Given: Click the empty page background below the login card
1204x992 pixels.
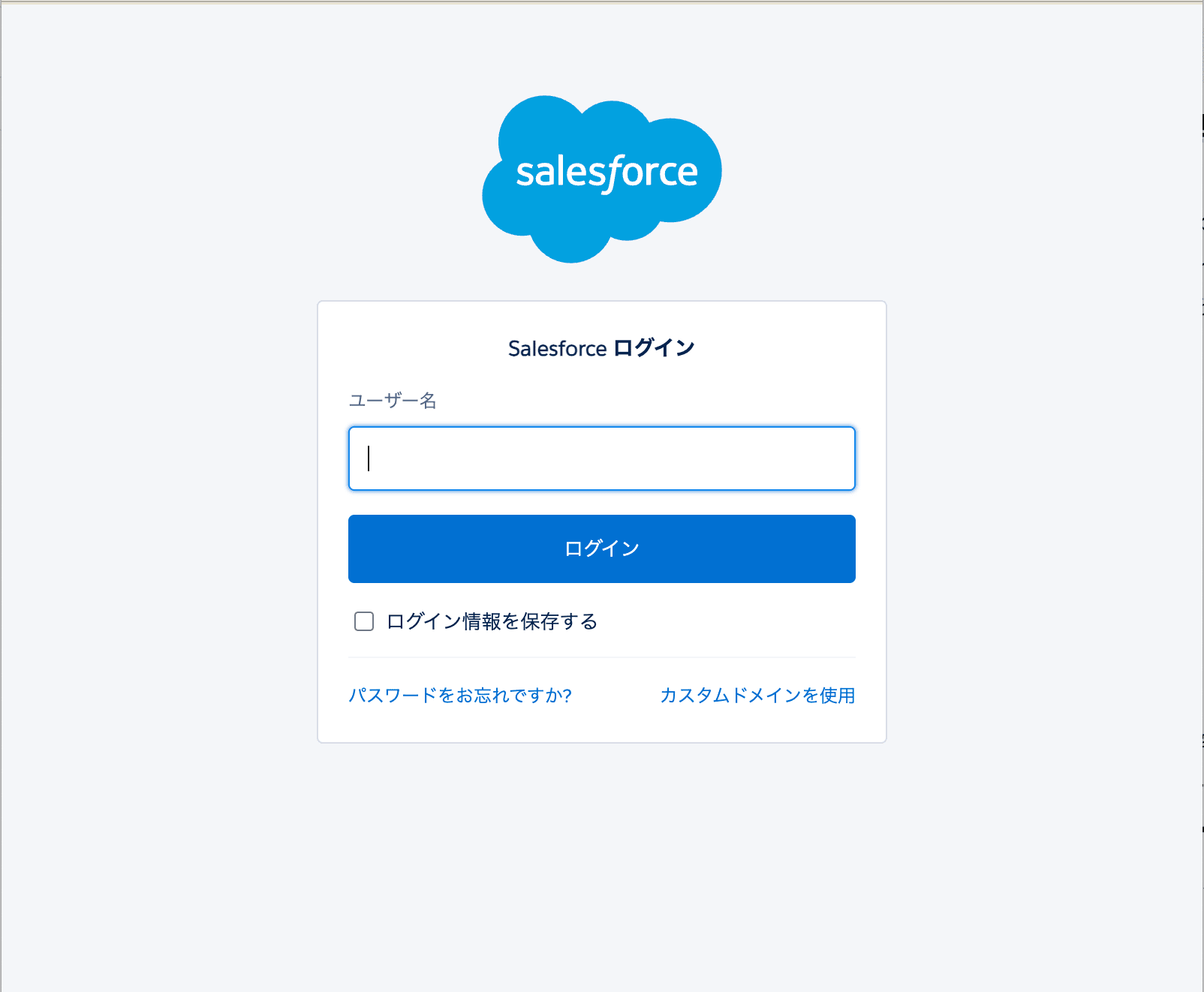Looking at the screenshot, I should point(602,863).
